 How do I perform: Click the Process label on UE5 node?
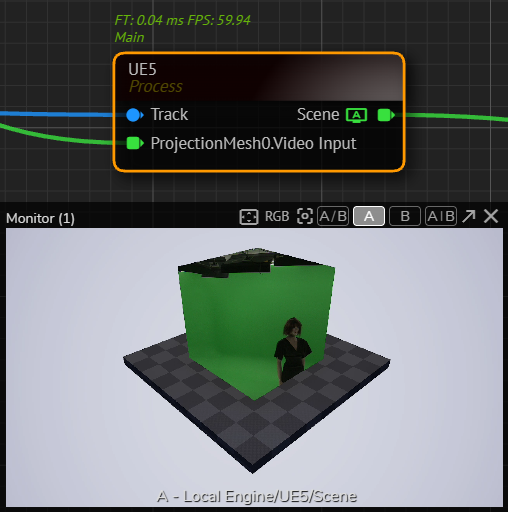tap(156, 87)
